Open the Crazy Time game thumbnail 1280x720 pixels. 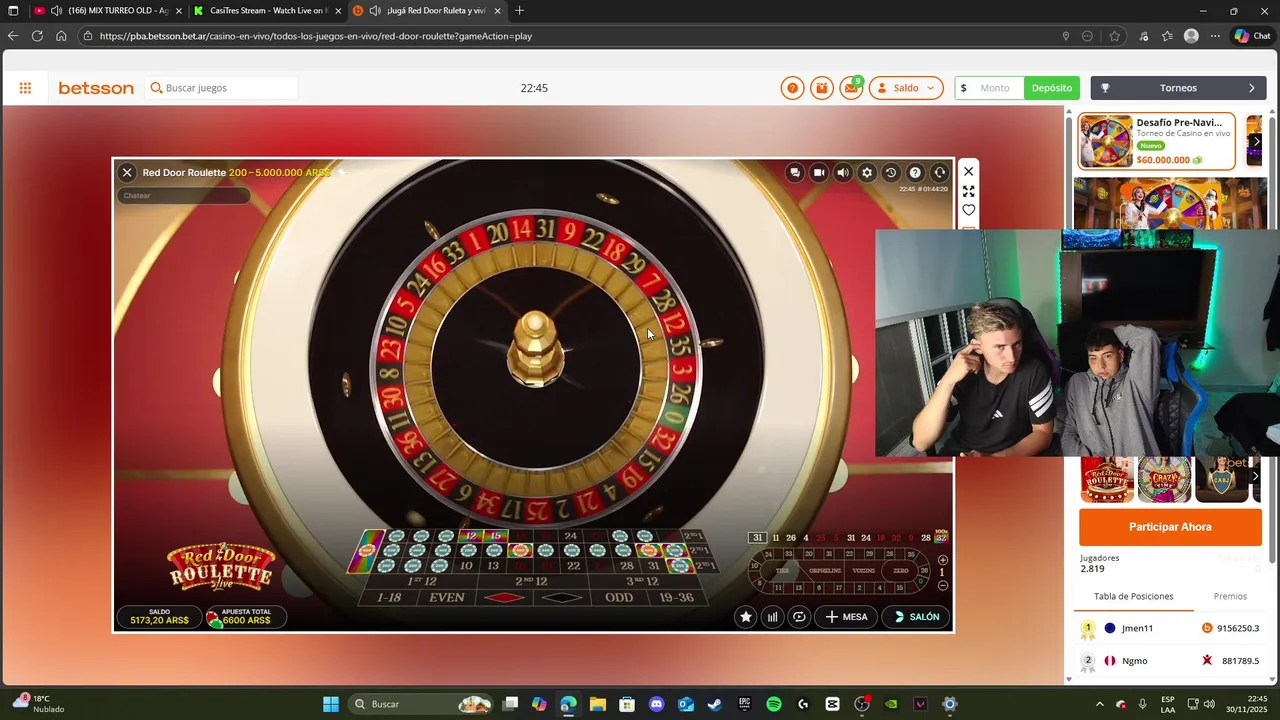click(x=1165, y=479)
